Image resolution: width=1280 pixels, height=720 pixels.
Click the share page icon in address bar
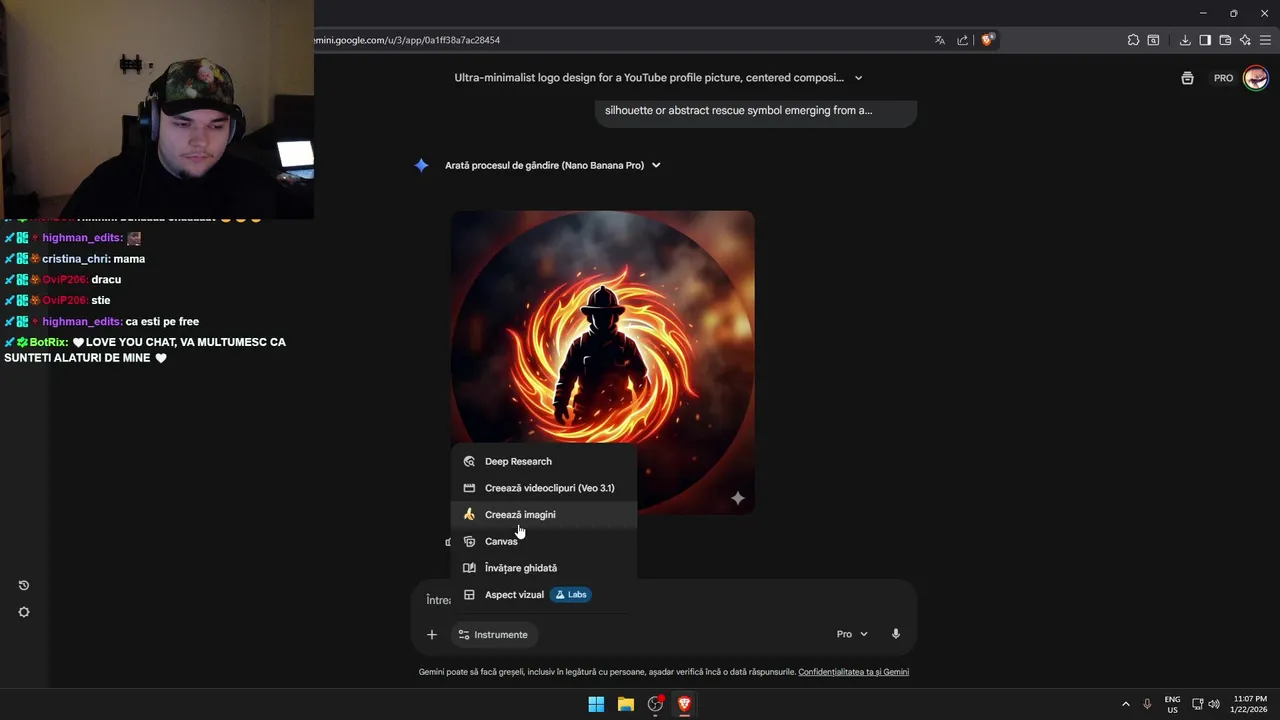click(x=963, y=40)
